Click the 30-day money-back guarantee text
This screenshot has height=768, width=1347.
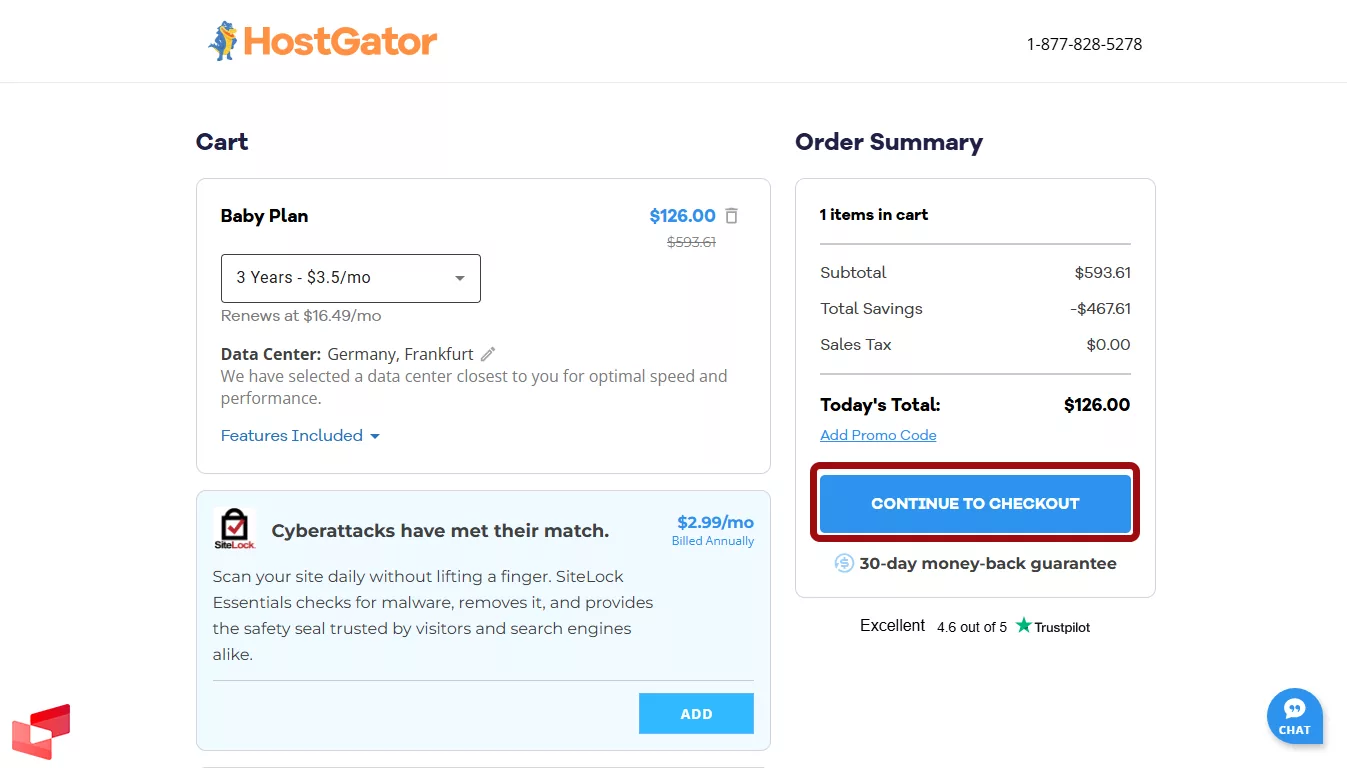[987, 563]
